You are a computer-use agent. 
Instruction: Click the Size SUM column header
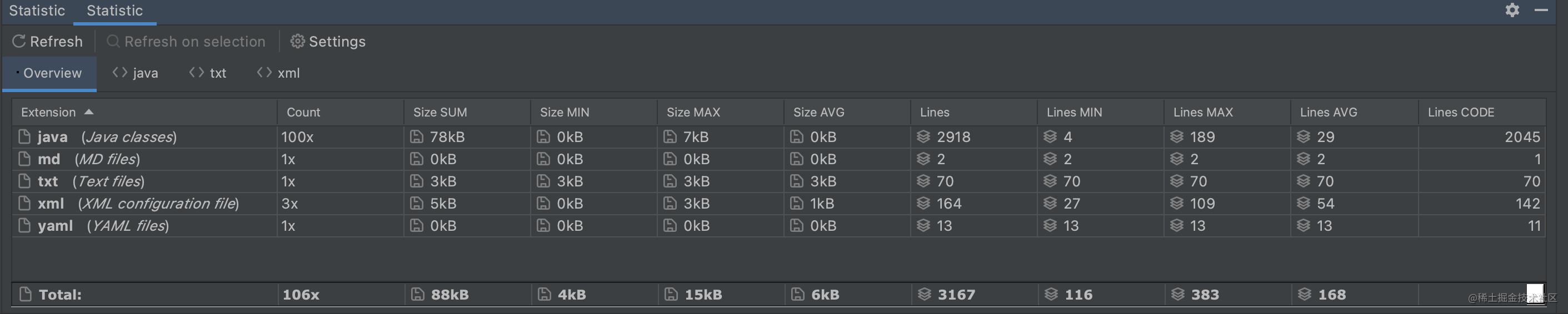(440, 113)
